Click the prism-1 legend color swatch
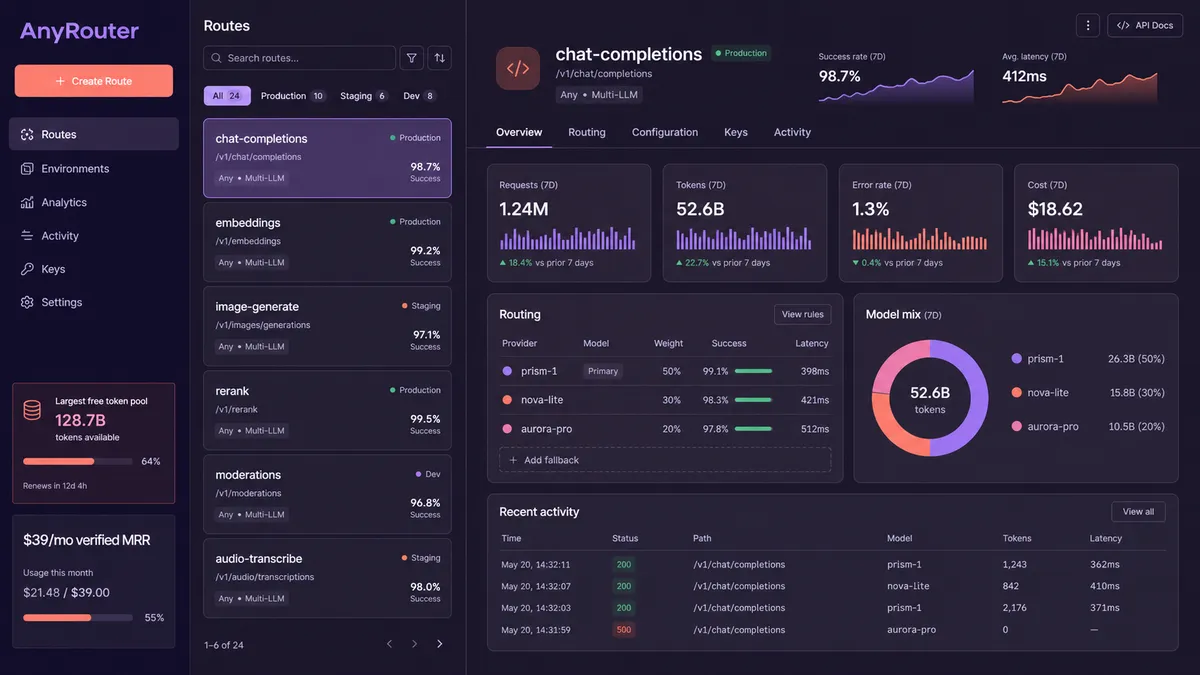The image size is (1200, 675). 1017,359
